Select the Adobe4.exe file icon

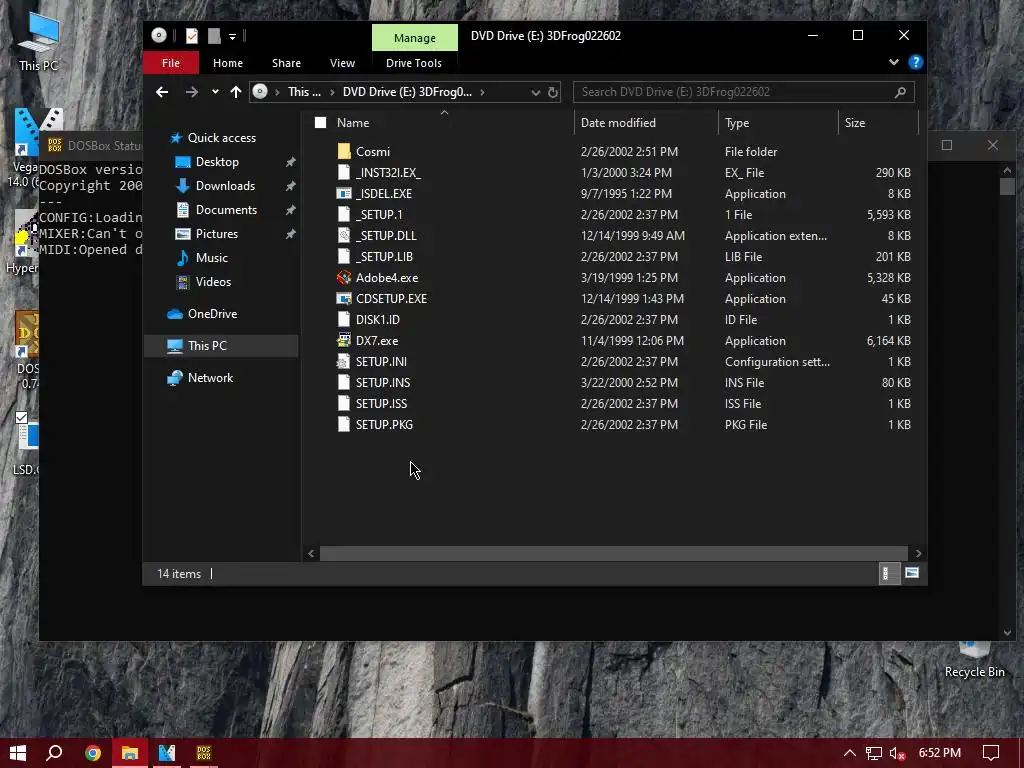pyautogui.click(x=344, y=278)
